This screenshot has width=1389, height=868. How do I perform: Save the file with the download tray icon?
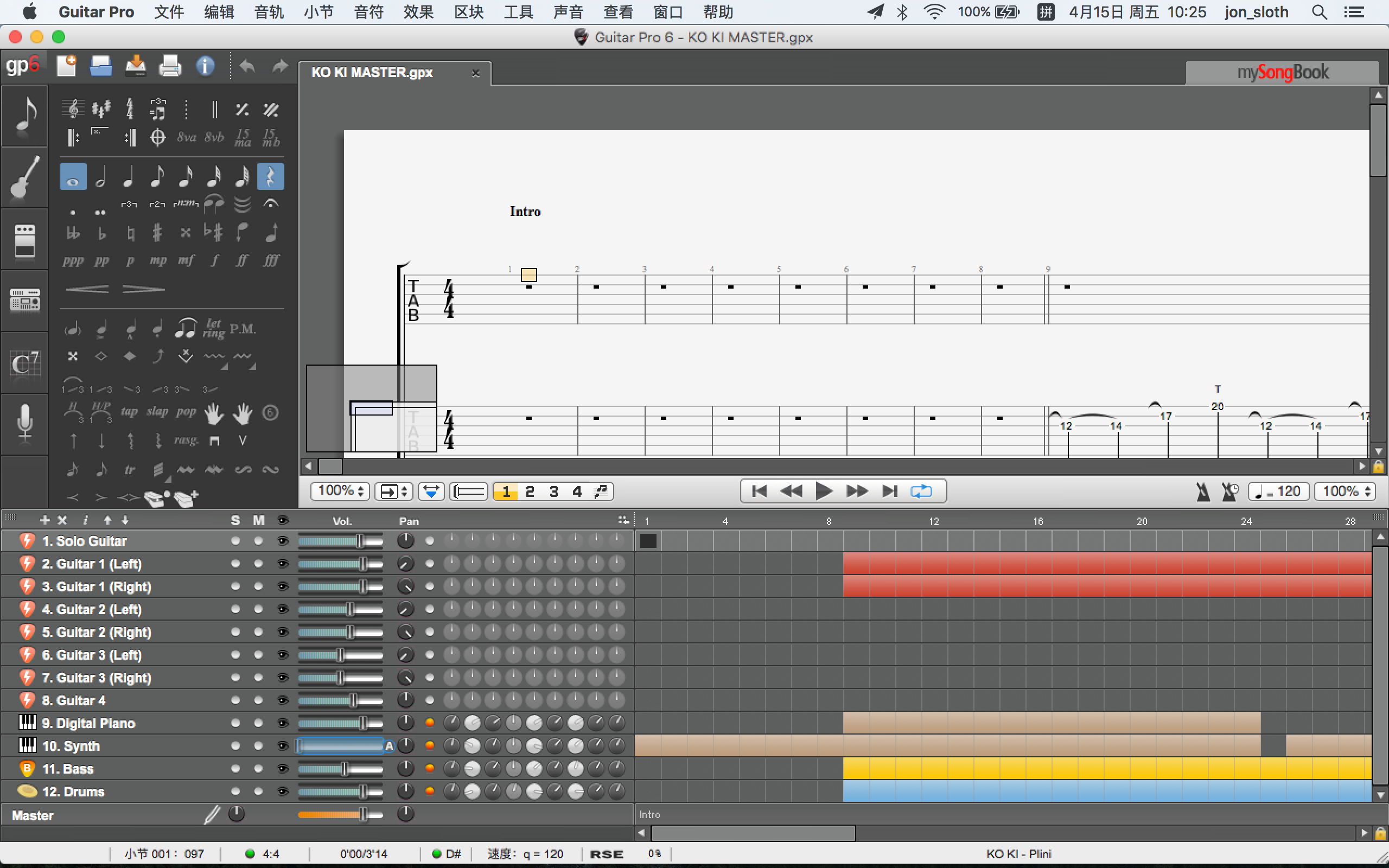coord(136,66)
